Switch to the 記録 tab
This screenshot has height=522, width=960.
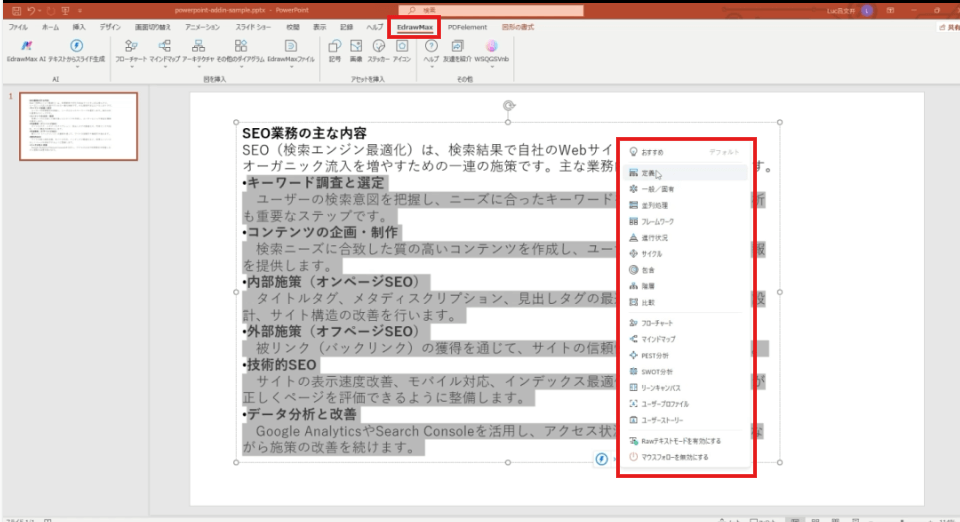[x=347, y=27]
